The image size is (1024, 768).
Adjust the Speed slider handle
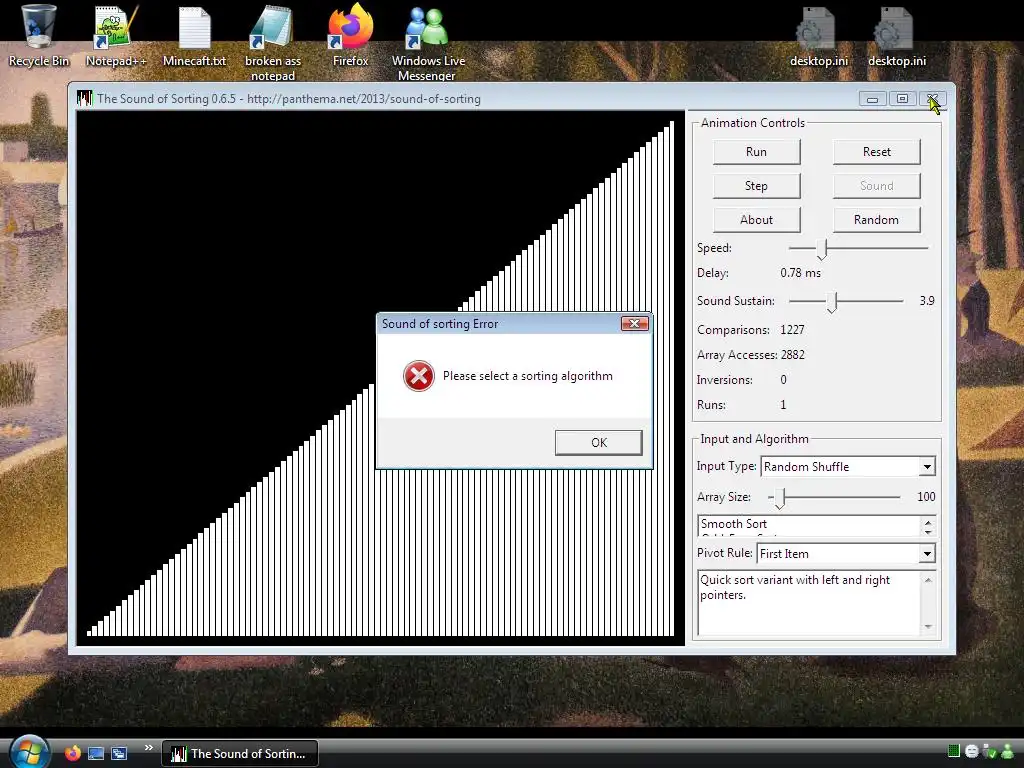(x=822, y=249)
